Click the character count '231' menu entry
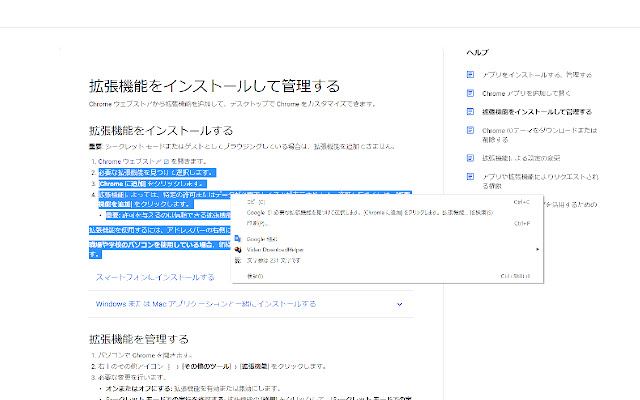 387,260
